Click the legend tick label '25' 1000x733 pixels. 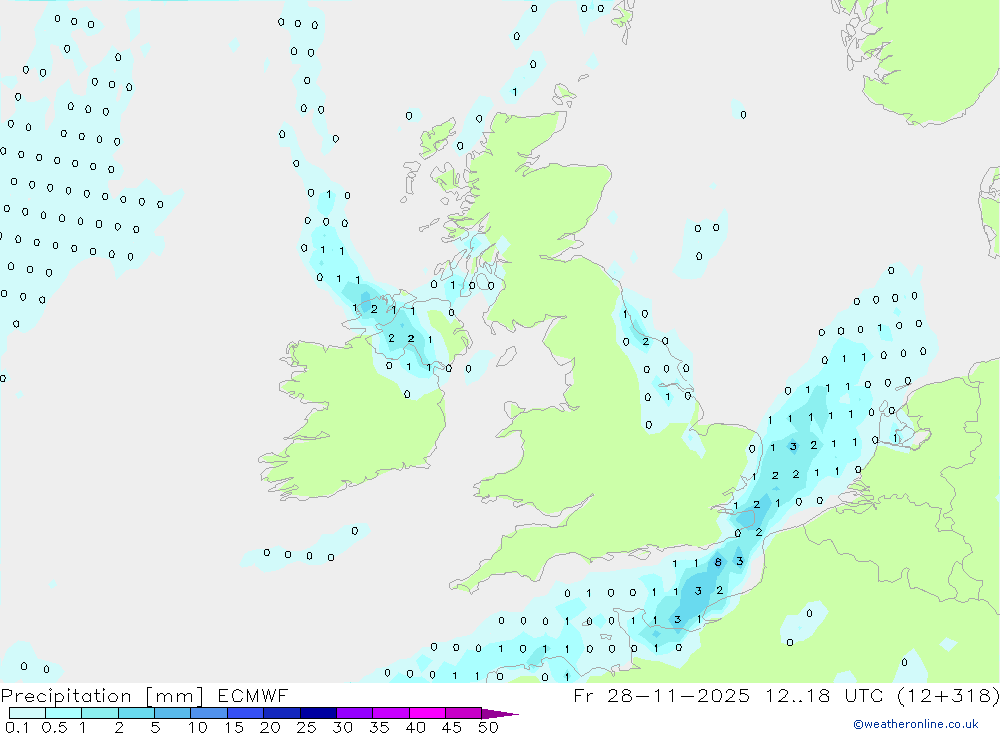tap(307, 727)
